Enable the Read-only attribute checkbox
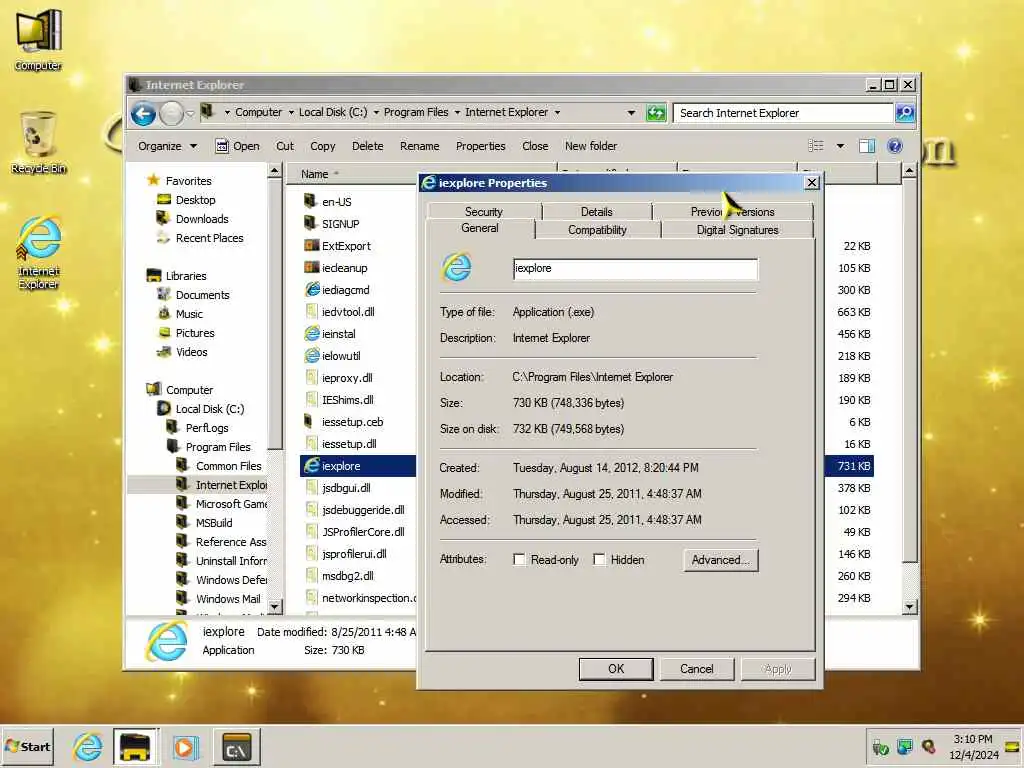The height and width of the screenshot is (768, 1024). (519, 560)
